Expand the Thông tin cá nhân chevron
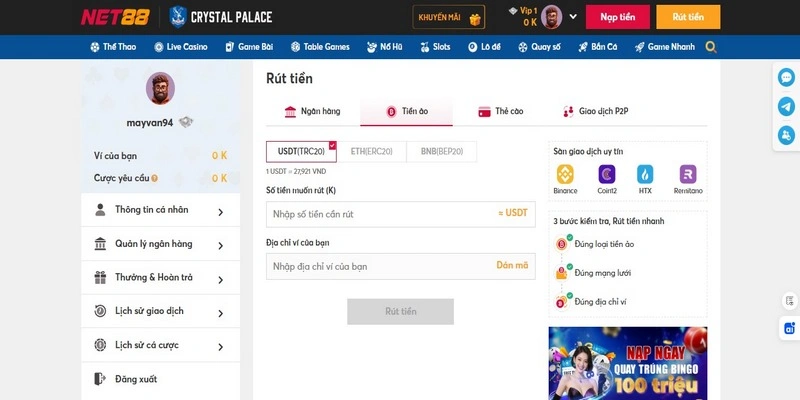 [220, 212]
